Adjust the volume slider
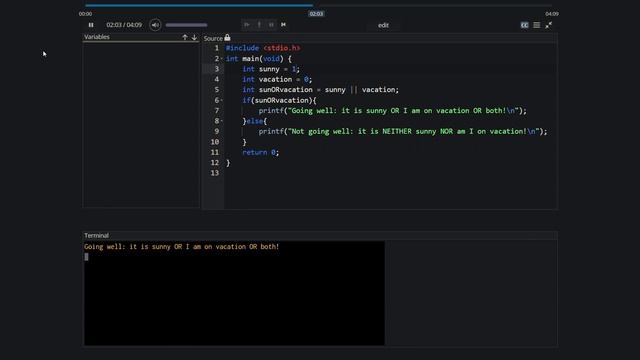 186,25
